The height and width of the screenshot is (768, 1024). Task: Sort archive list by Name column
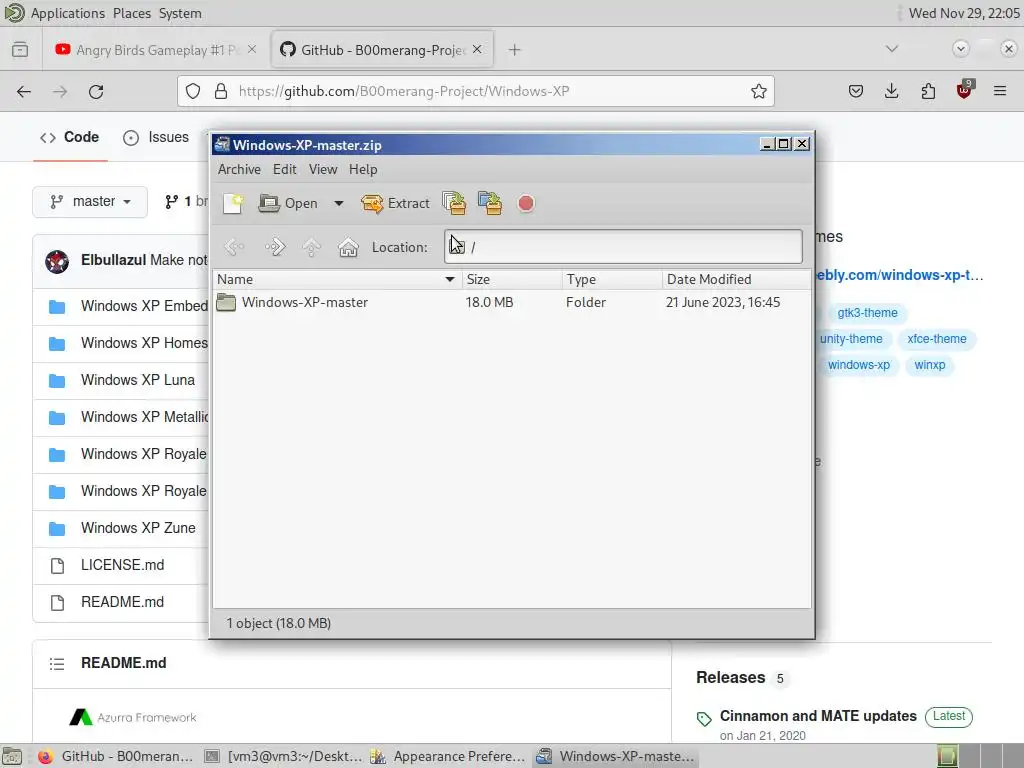coord(337,280)
